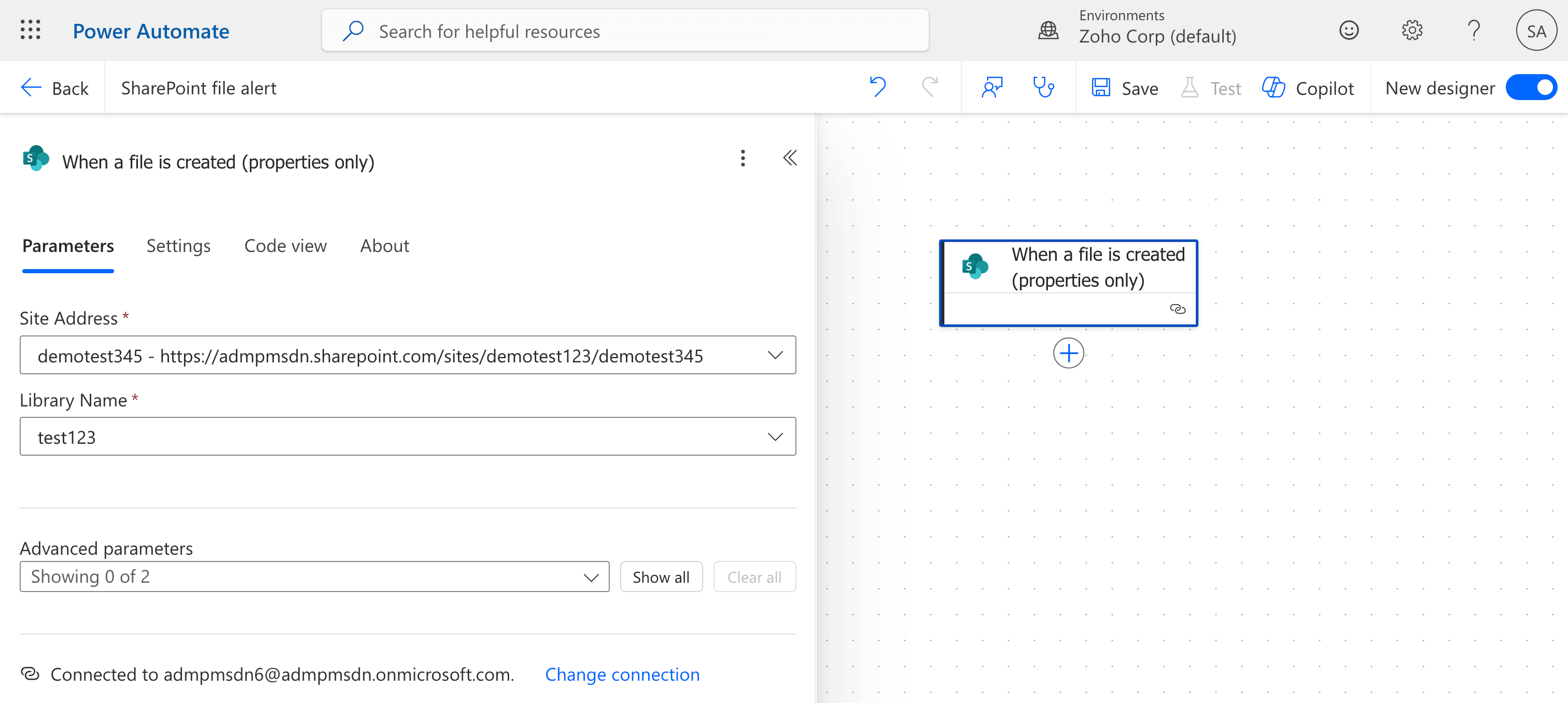Add a new step below the trigger
The height and width of the screenshot is (703, 1568).
pos(1068,353)
